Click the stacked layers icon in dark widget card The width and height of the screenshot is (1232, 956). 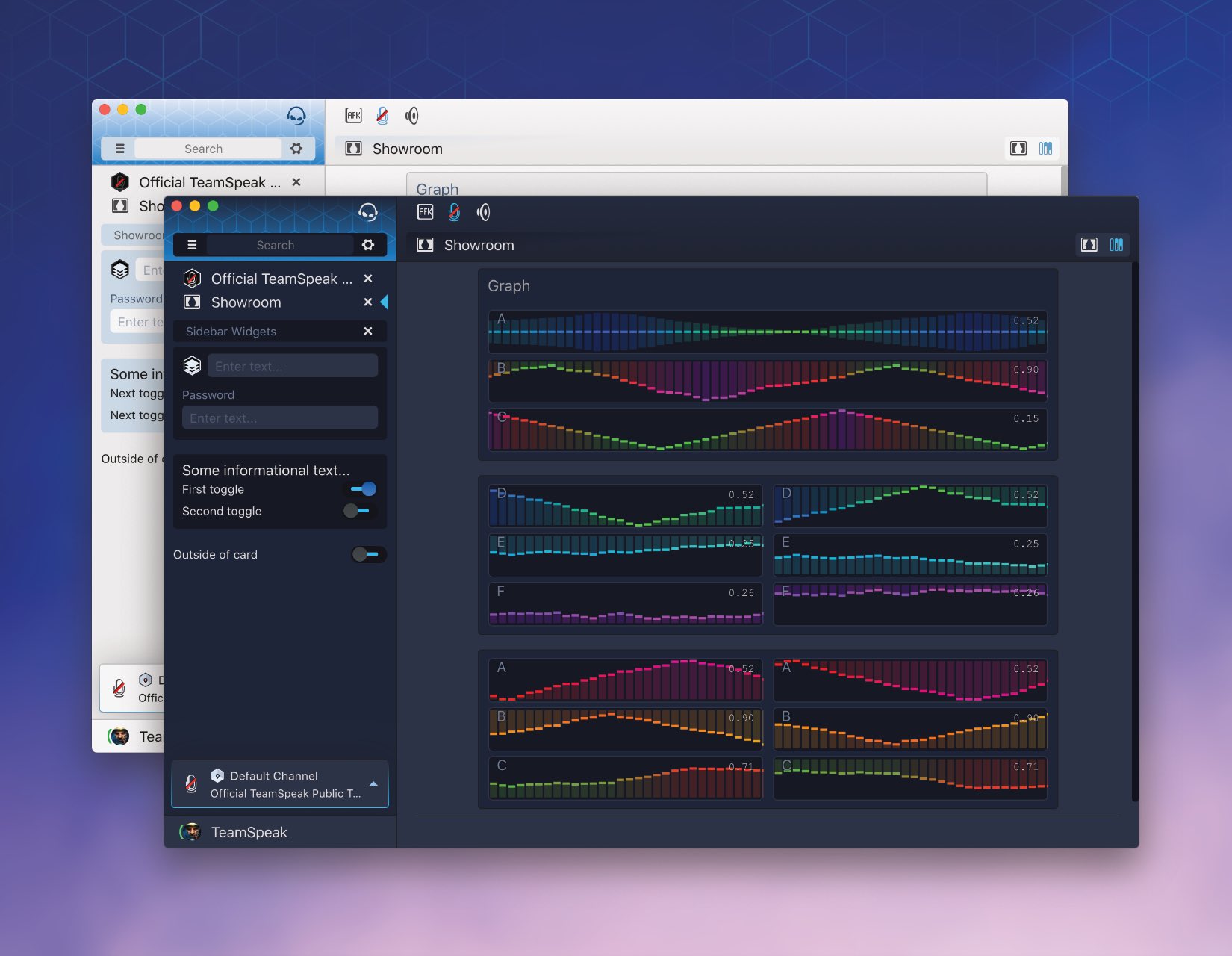[192, 366]
